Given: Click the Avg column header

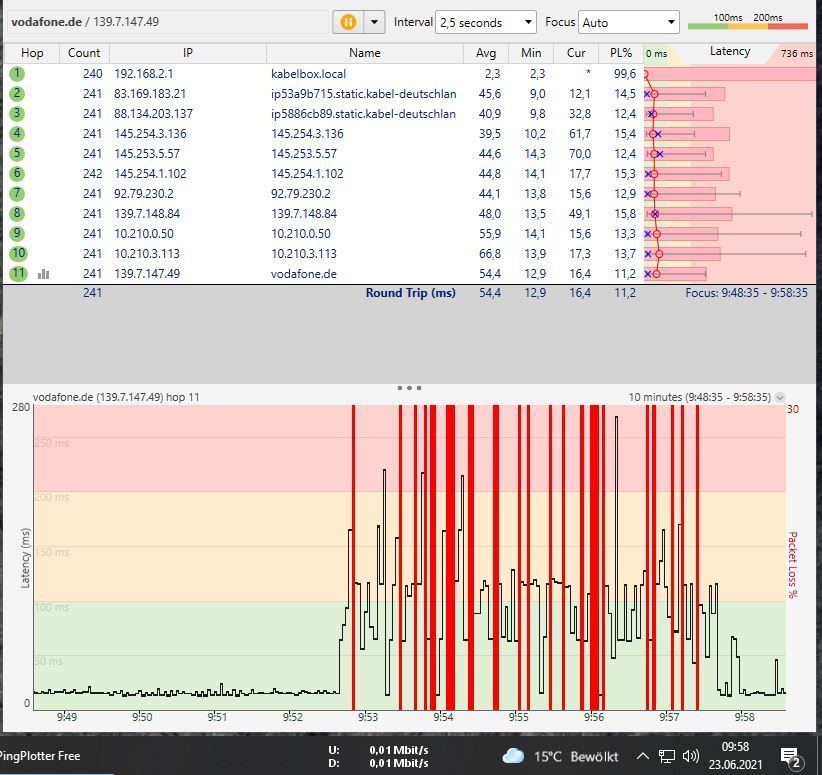Looking at the screenshot, I should [486, 53].
